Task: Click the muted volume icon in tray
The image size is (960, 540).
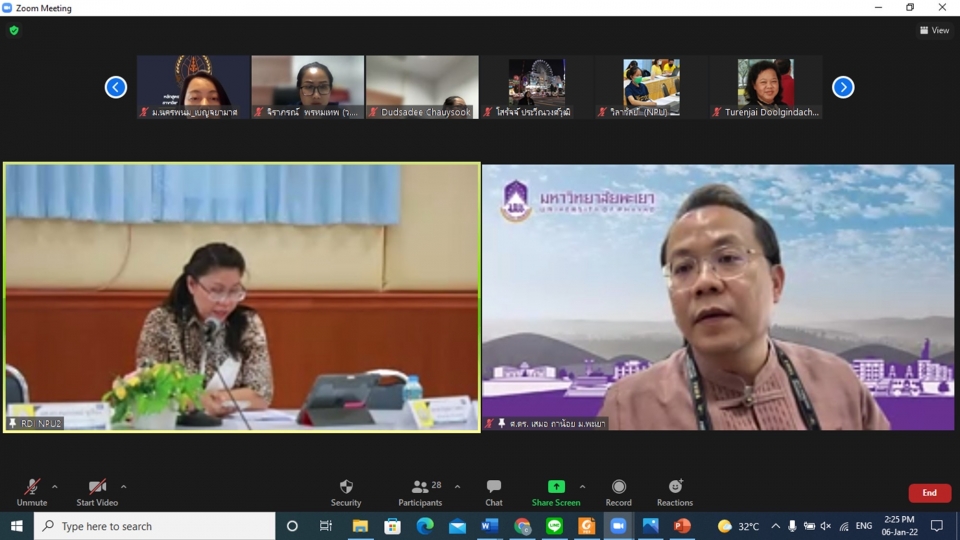Action: pyautogui.click(x=826, y=526)
